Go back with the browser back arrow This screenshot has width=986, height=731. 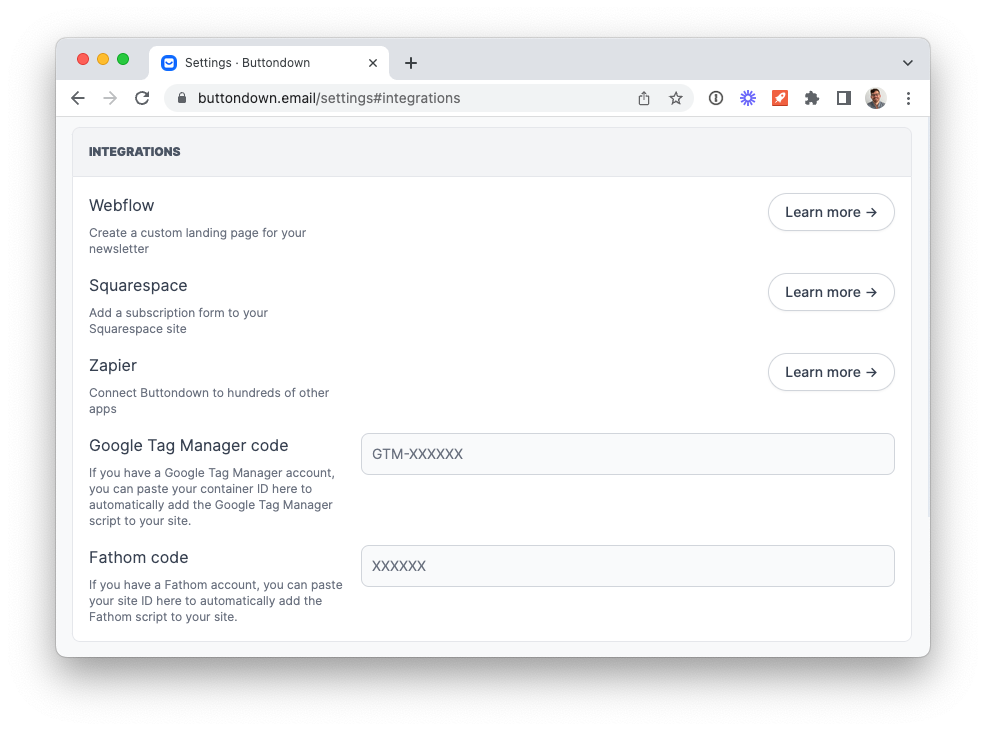[78, 98]
